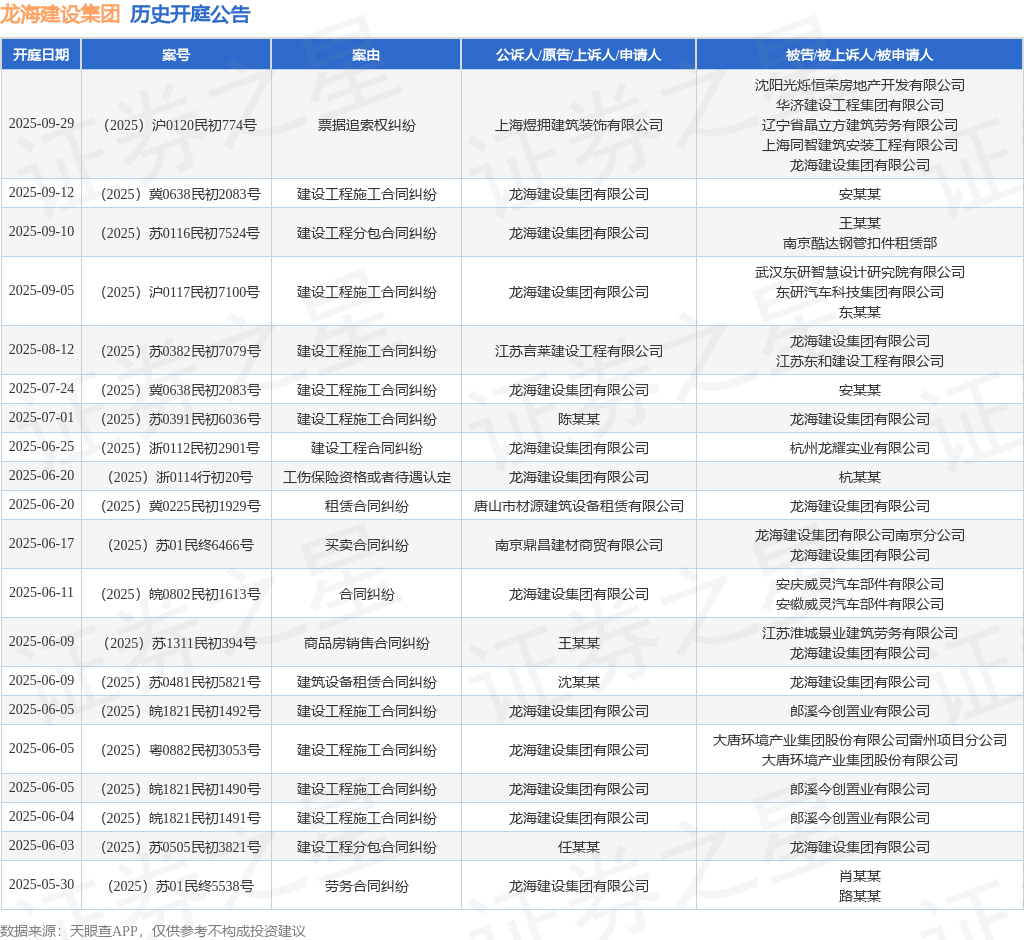
Task: Click defendant 江苏东和建设工程有限公司
Action: (859, 361)
